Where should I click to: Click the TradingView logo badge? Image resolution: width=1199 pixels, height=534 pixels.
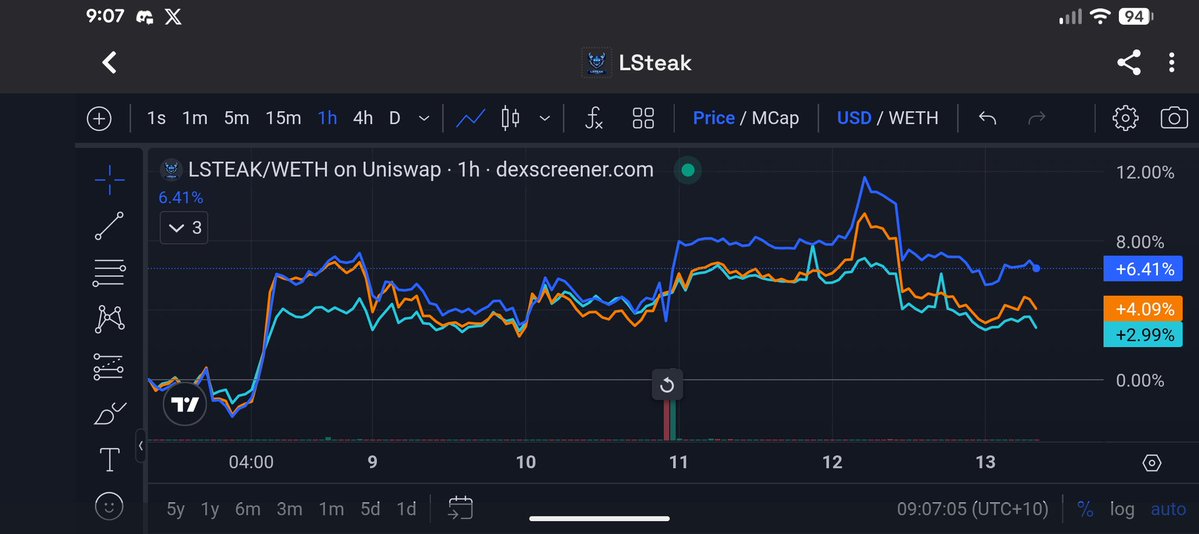tap(185, 405)
